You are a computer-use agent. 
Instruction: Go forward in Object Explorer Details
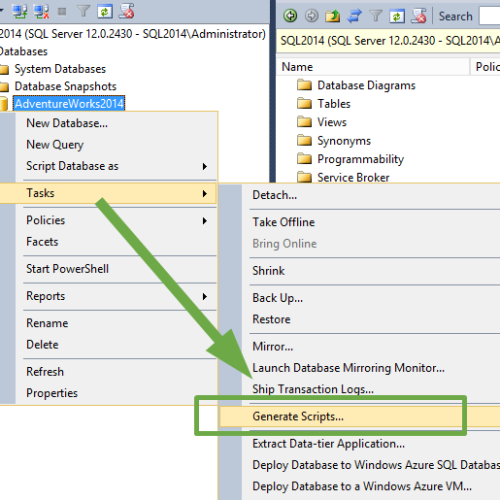pyautogui.click(x=312, y=16)
